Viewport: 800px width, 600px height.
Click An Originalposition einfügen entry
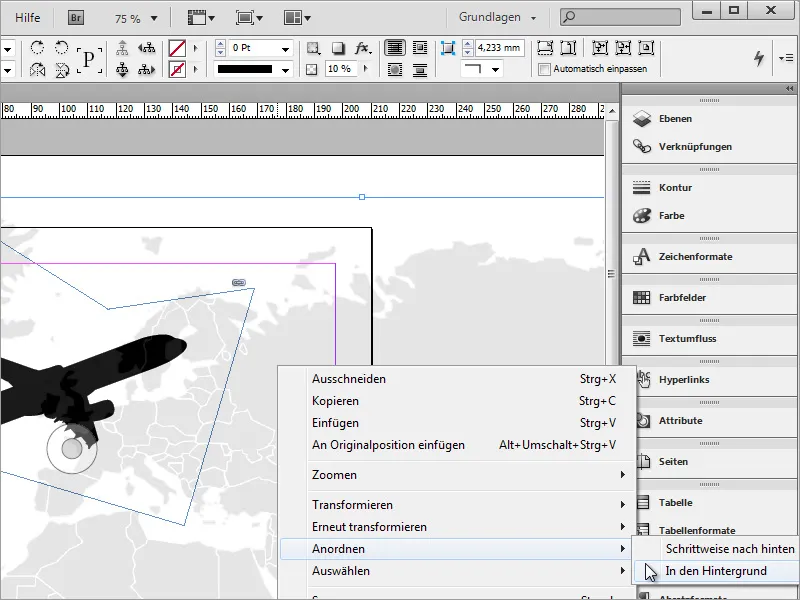click(388, 445)
